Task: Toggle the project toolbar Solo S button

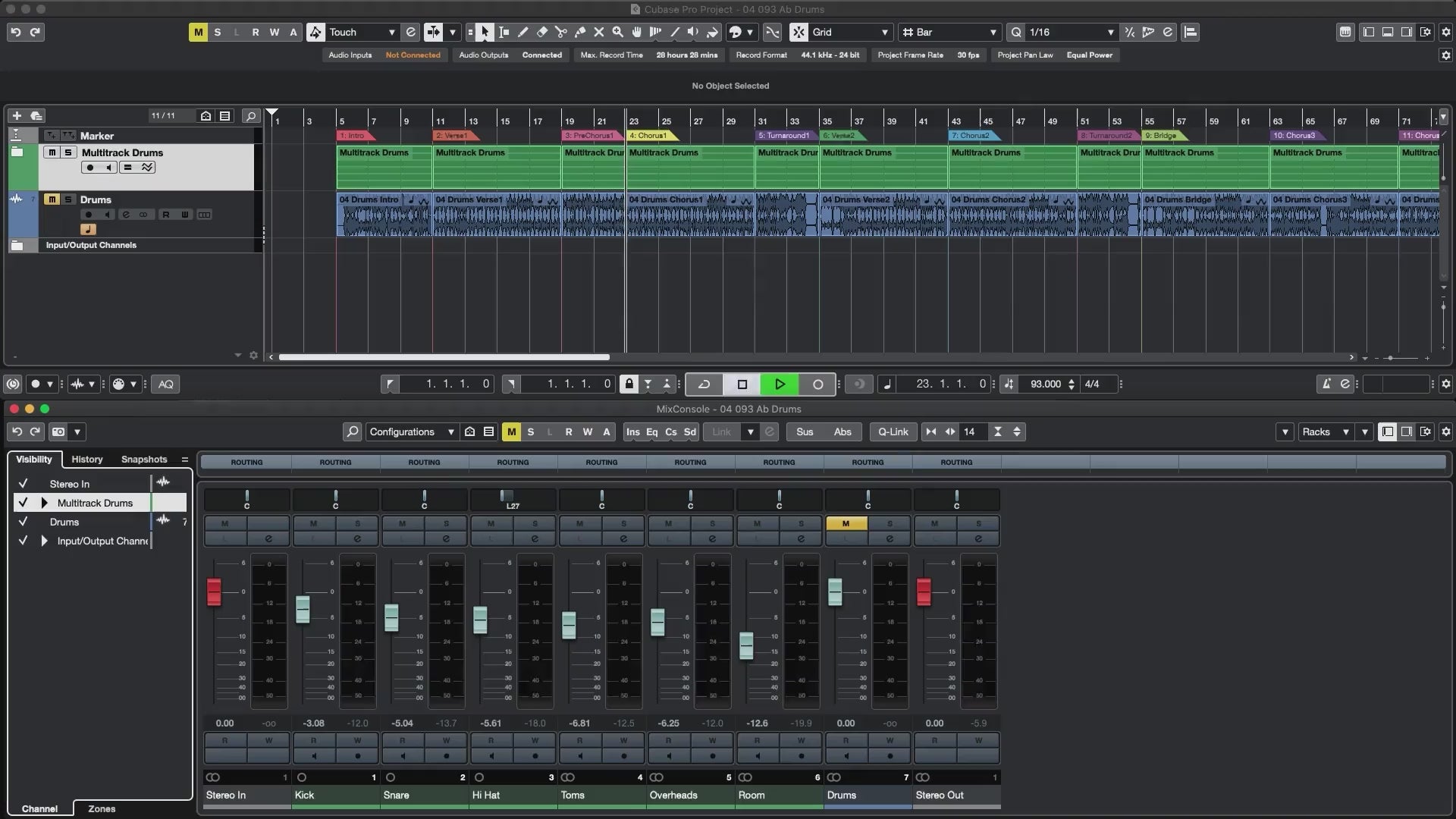Action: [x=218, y=32]
